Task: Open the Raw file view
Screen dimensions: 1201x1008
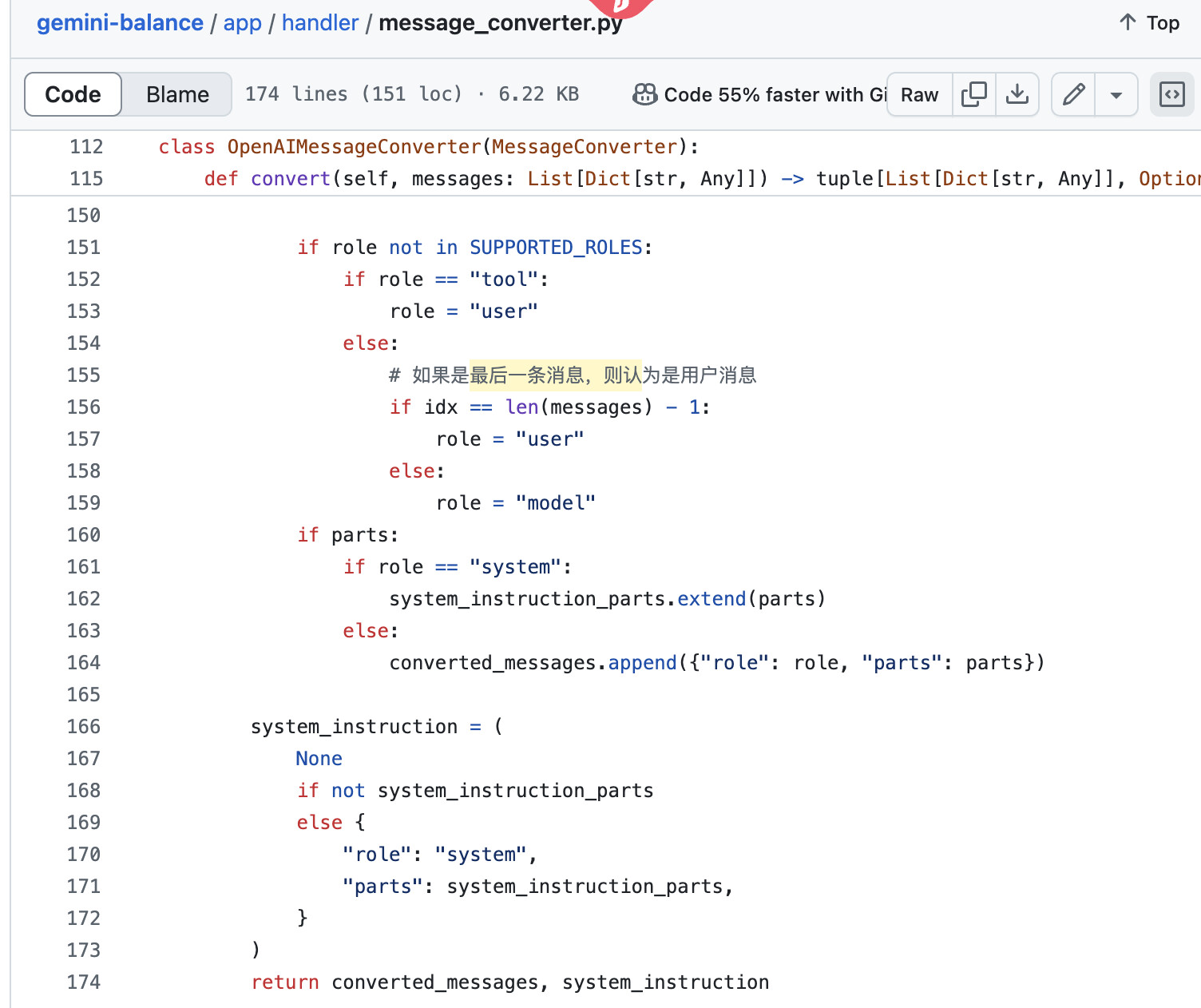Action: point(919,94)
